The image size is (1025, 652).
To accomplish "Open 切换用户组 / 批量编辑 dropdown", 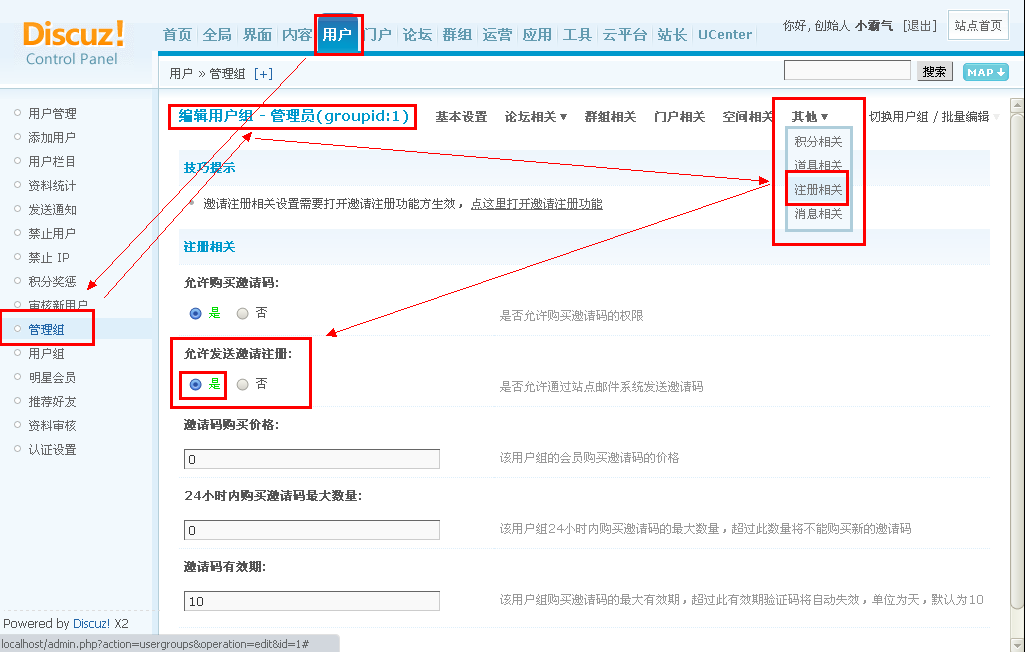I will click(934, 116).
